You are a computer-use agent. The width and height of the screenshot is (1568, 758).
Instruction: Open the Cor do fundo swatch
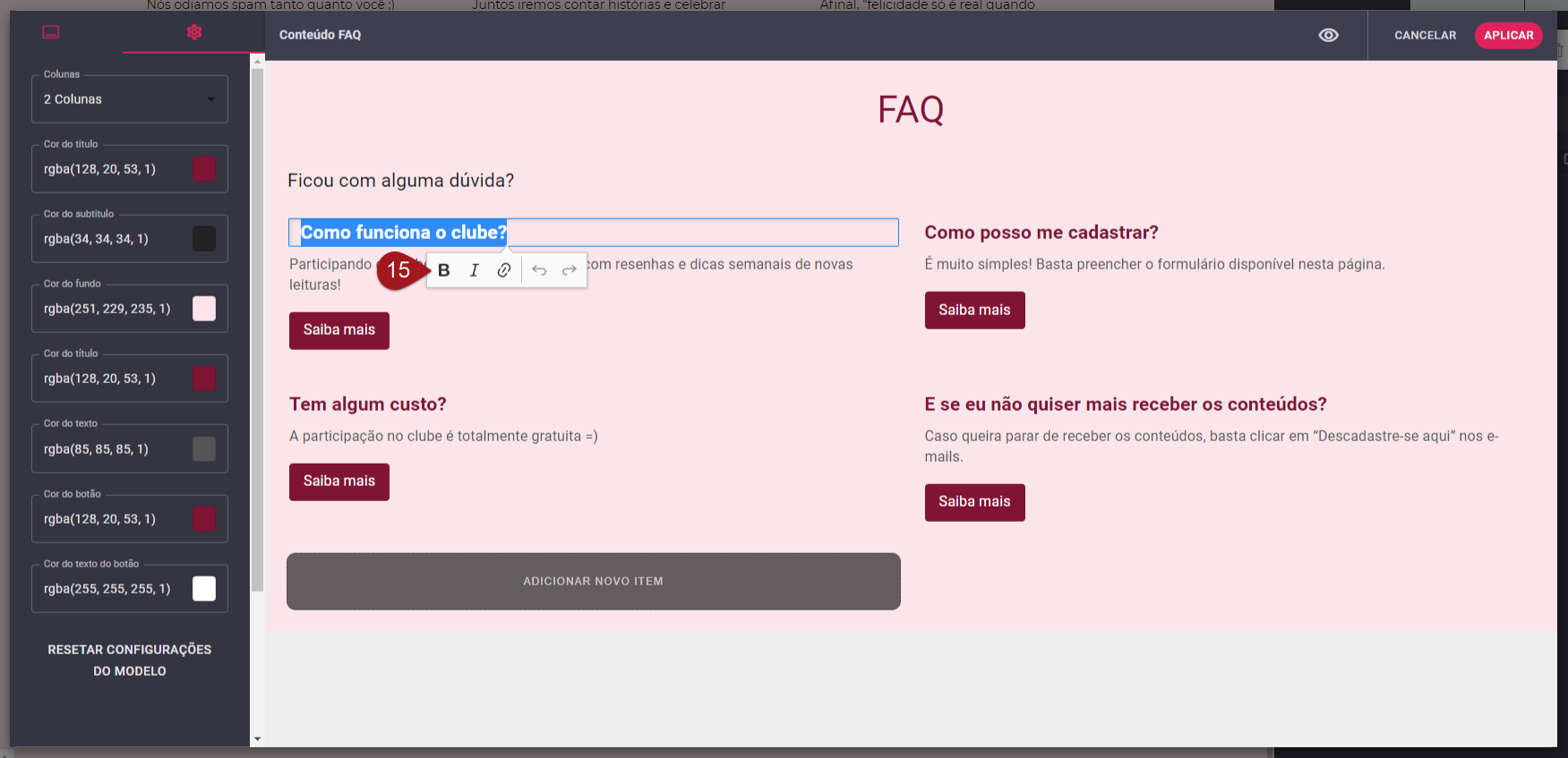(x=204, y=309)
